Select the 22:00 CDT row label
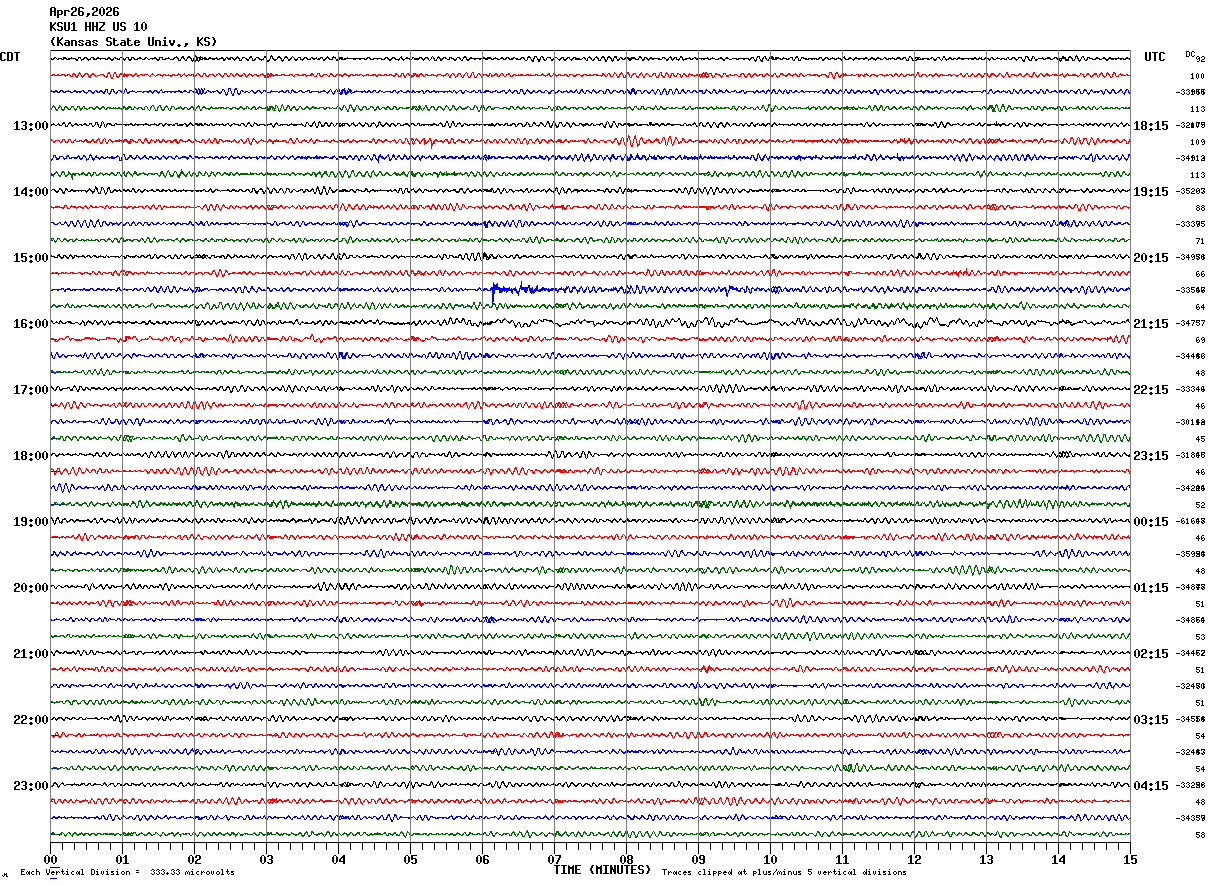 point(31,720)
